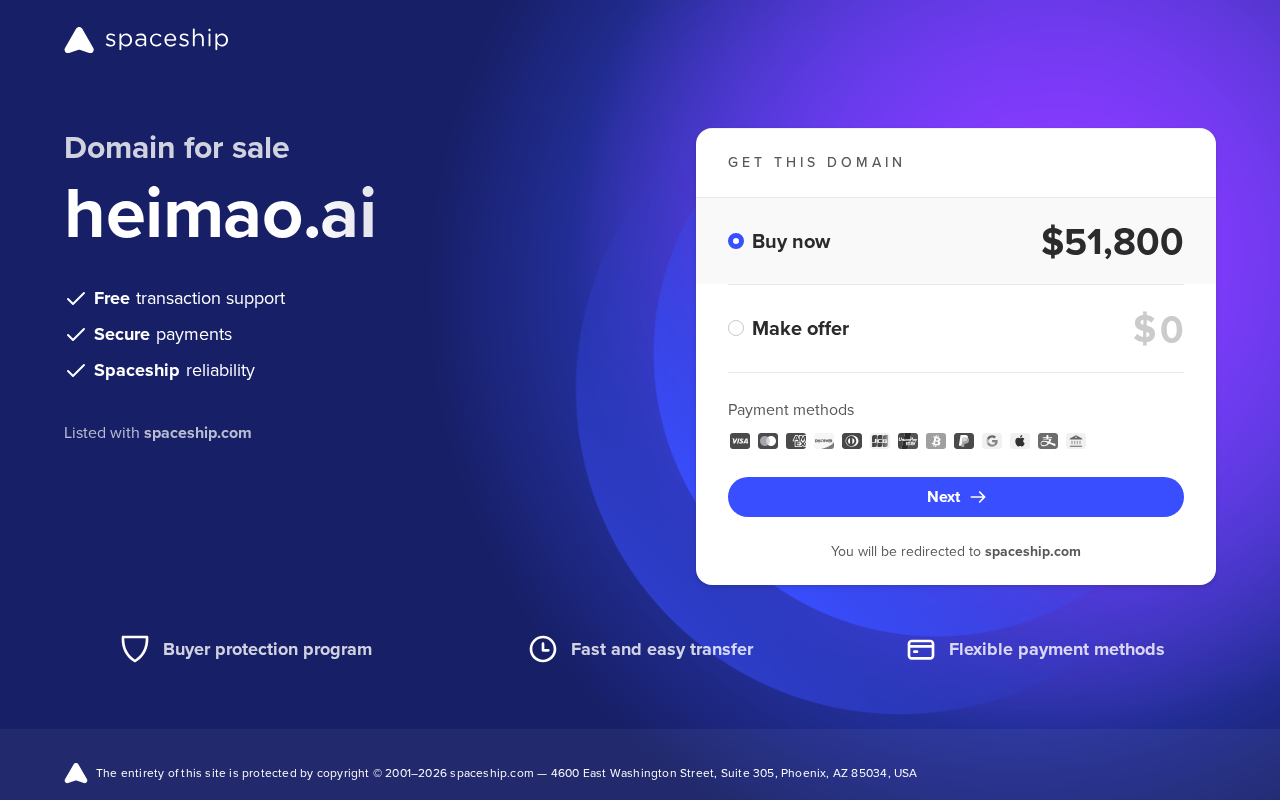Click the Visa payment icon

point(740,441)
